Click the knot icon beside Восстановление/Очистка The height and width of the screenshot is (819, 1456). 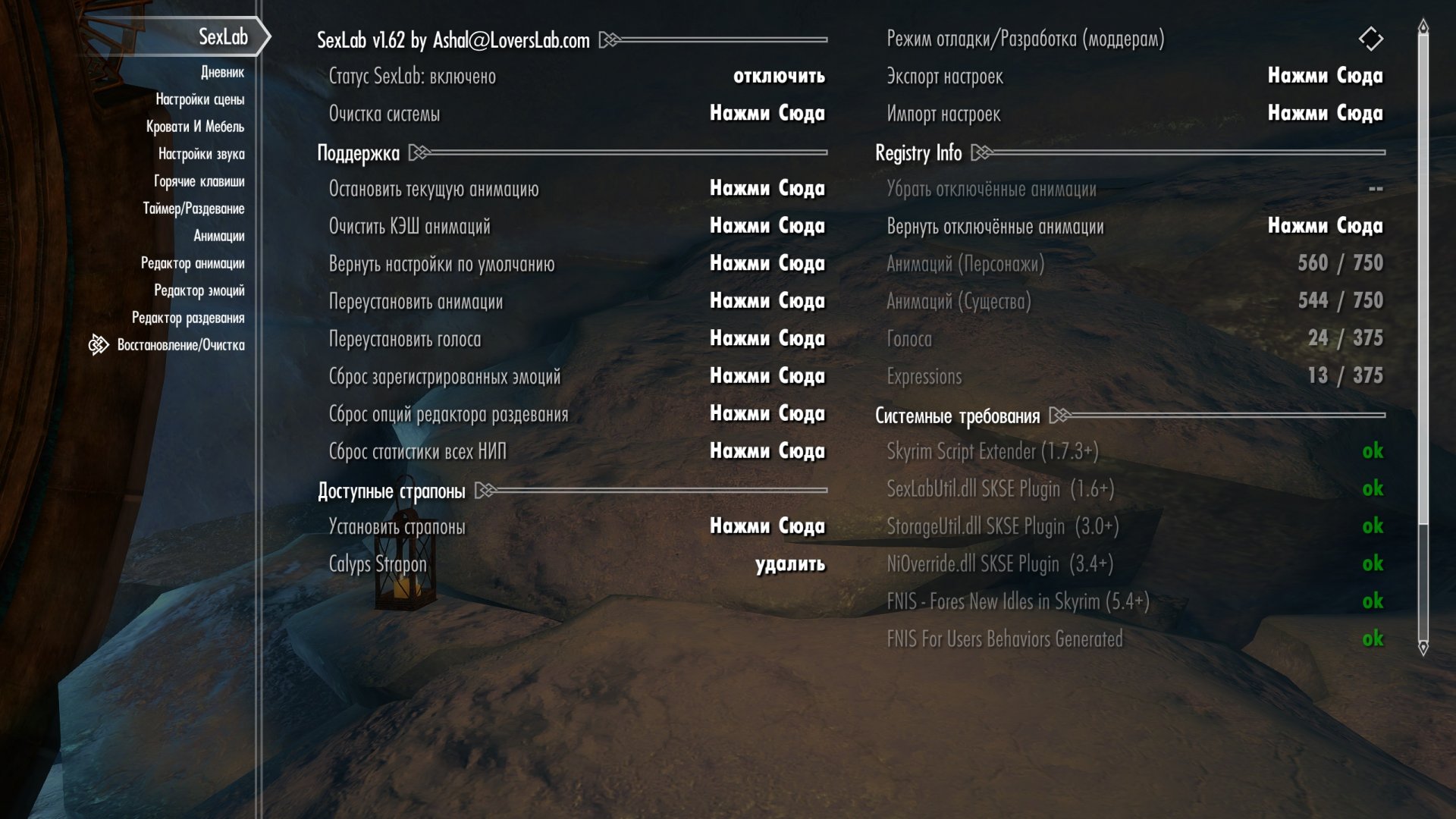click(x=99, y=345)
